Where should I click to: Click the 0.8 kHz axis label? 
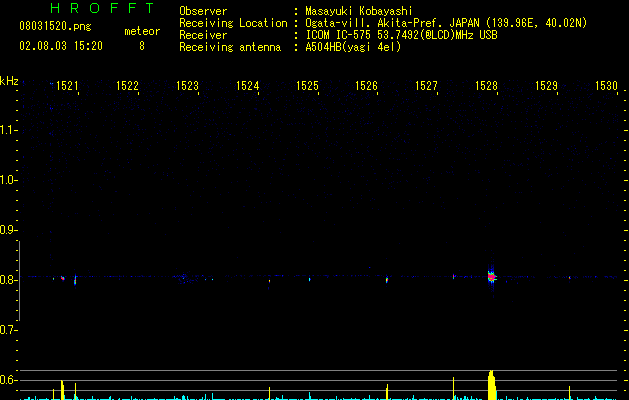(x=8, y=280)
